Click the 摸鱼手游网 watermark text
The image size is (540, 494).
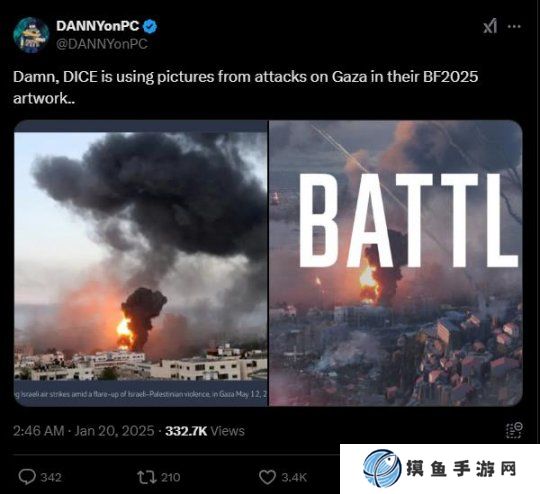pos(462,469)
